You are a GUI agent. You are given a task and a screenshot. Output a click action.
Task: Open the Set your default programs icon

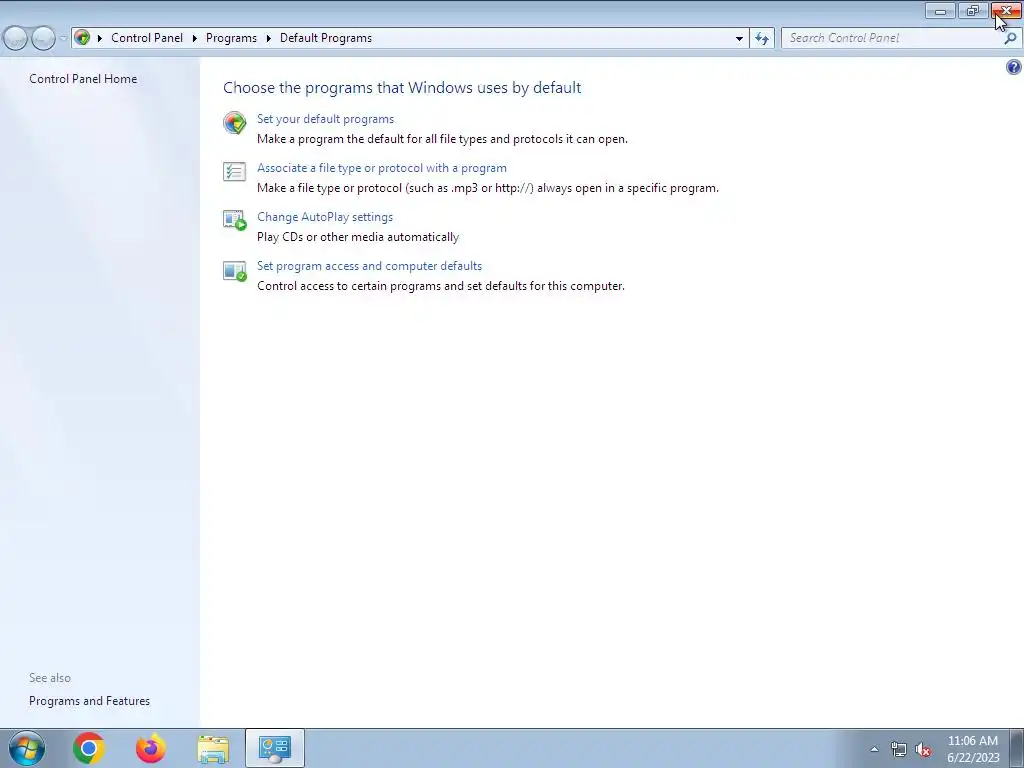tap(234, 122)
